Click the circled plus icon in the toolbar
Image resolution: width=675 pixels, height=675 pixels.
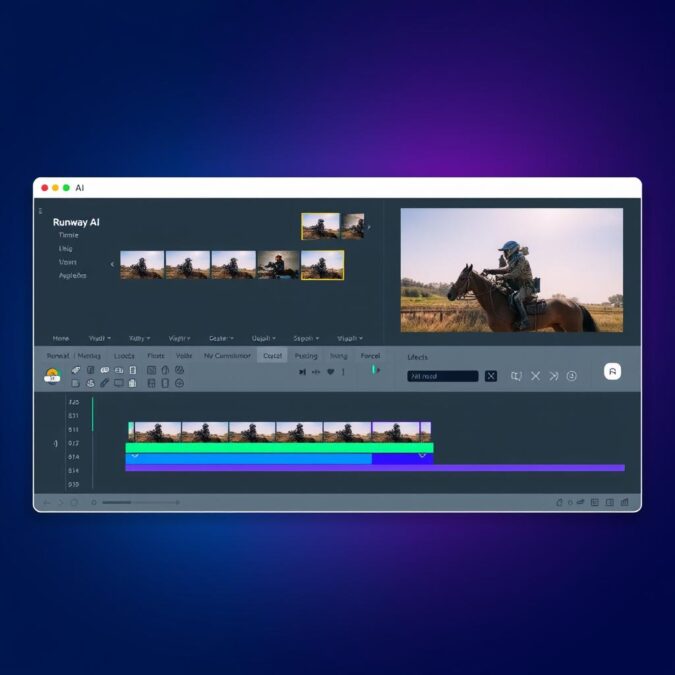(180, 383)
